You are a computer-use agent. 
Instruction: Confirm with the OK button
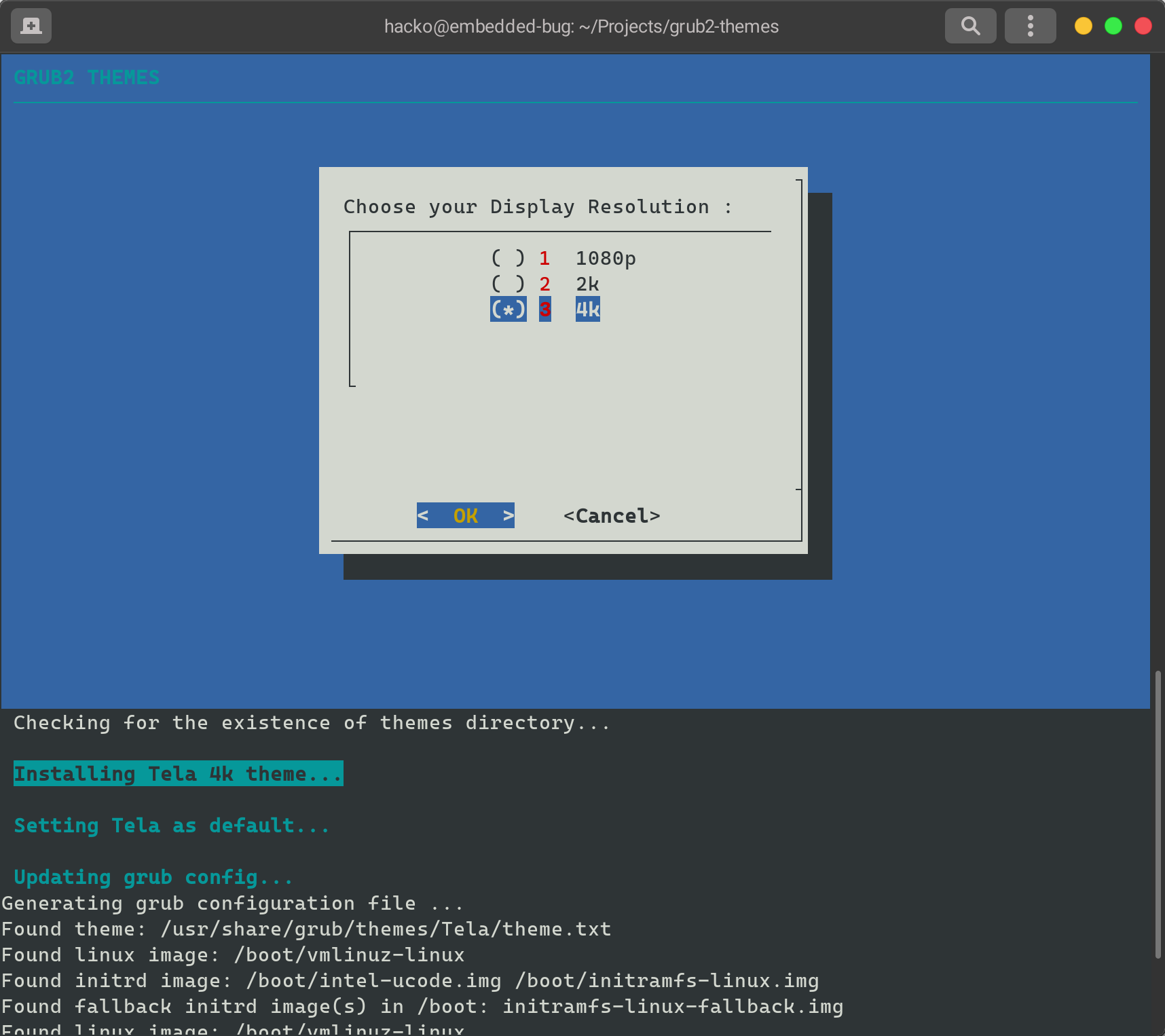click(x=466, y=516)
